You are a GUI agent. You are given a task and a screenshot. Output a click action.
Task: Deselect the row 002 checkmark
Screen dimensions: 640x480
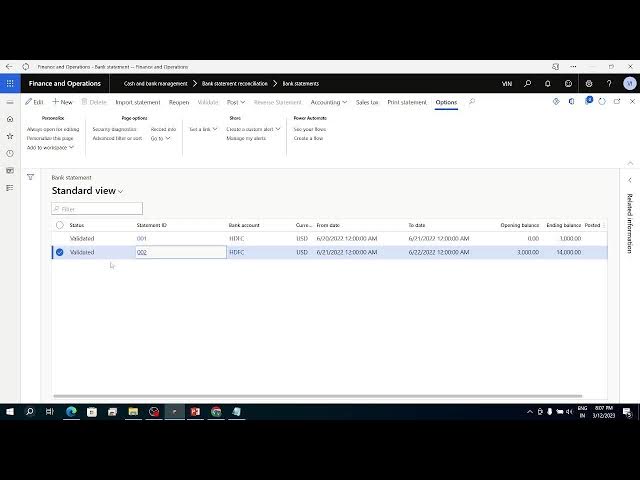click(60, 252)
